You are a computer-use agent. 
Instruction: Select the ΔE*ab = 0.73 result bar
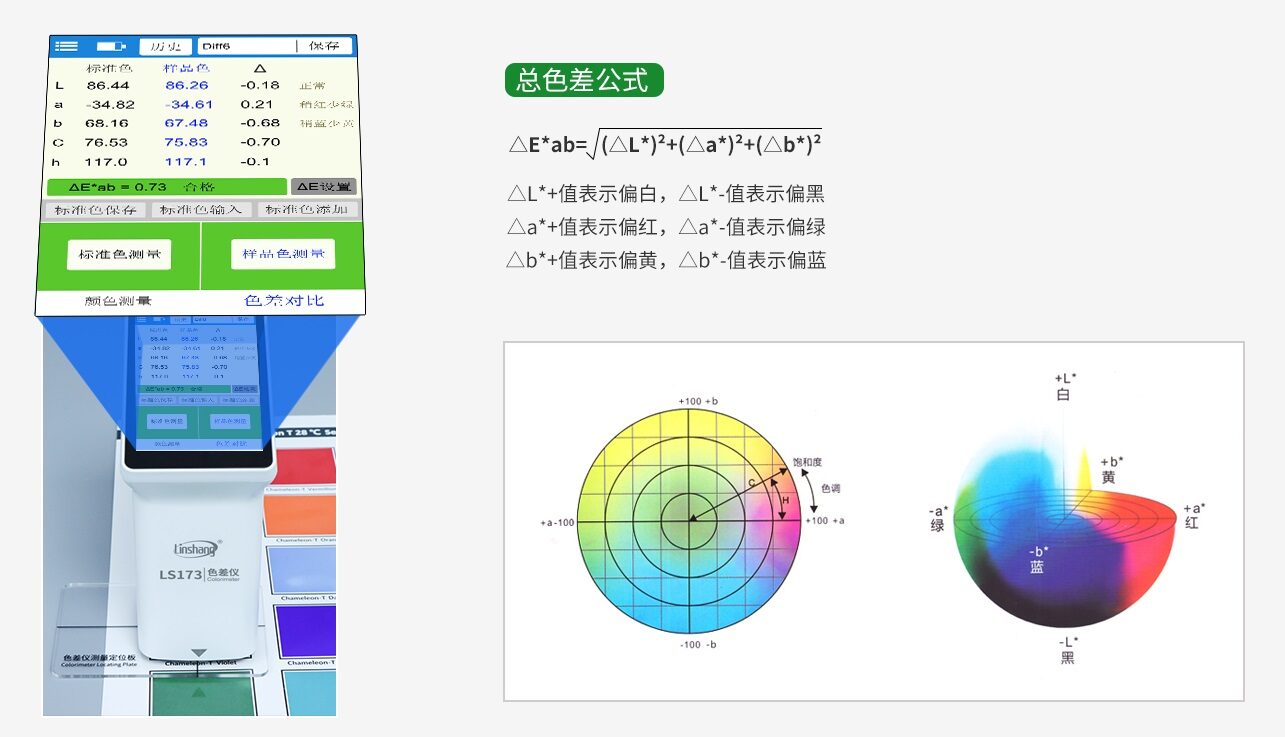(x=166, y=187)
